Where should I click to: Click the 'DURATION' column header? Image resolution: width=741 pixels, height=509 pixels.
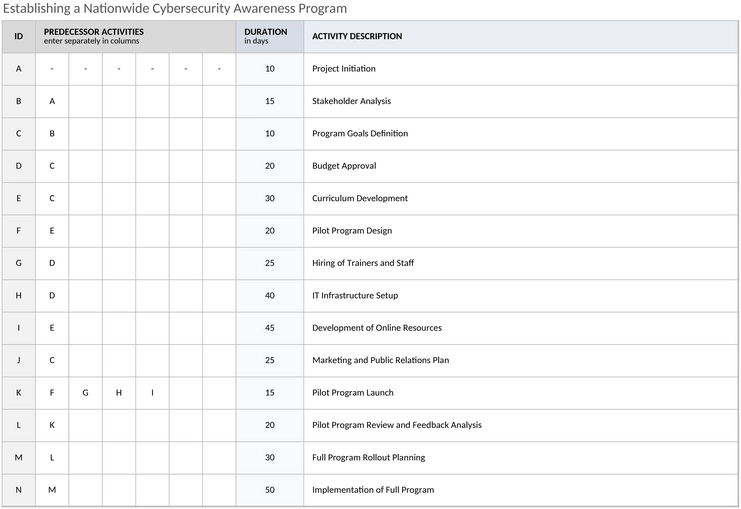270,36
